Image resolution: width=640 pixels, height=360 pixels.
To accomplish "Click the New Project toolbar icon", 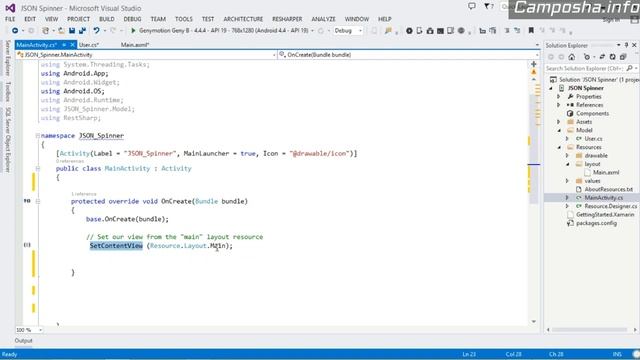I will click(x=45, y=31).
